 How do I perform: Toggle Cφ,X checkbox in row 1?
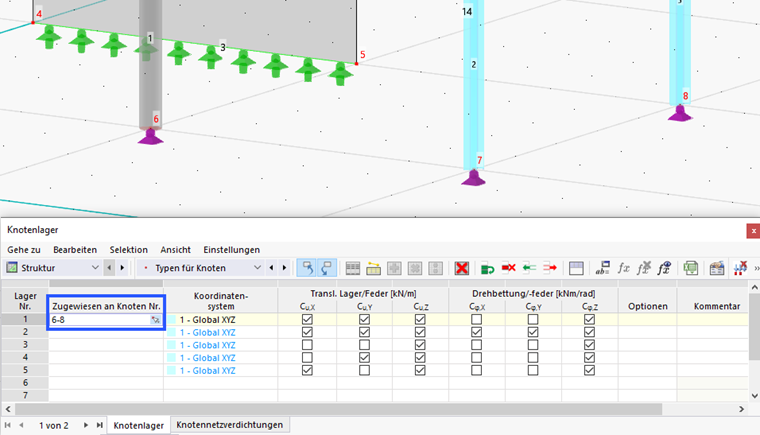tap(476, 320)
